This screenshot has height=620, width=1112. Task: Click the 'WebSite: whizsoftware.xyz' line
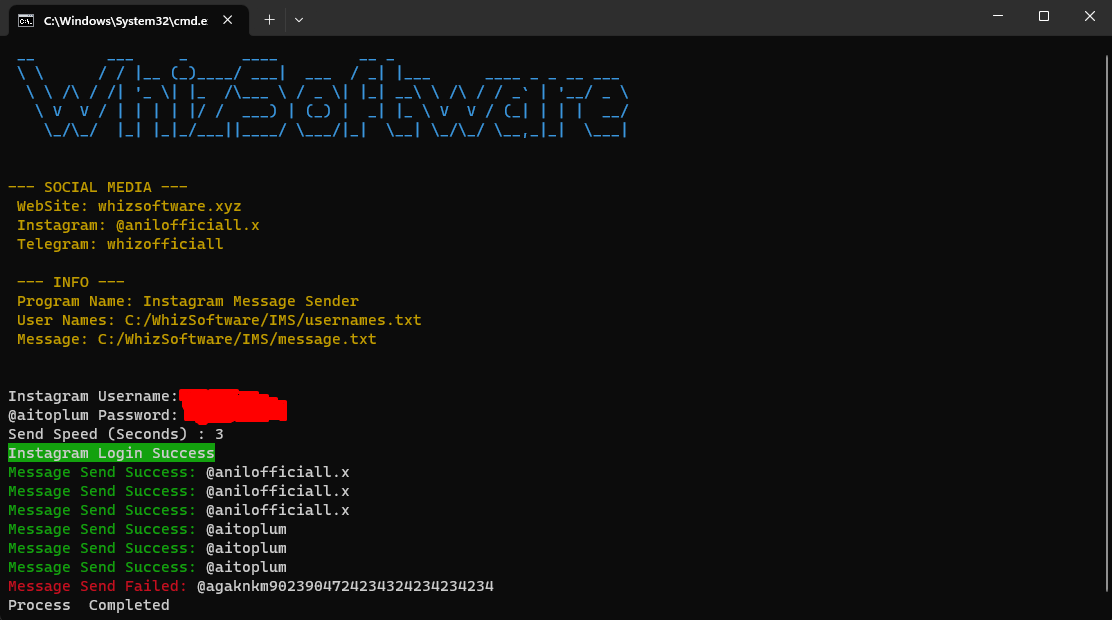point(129,206)
